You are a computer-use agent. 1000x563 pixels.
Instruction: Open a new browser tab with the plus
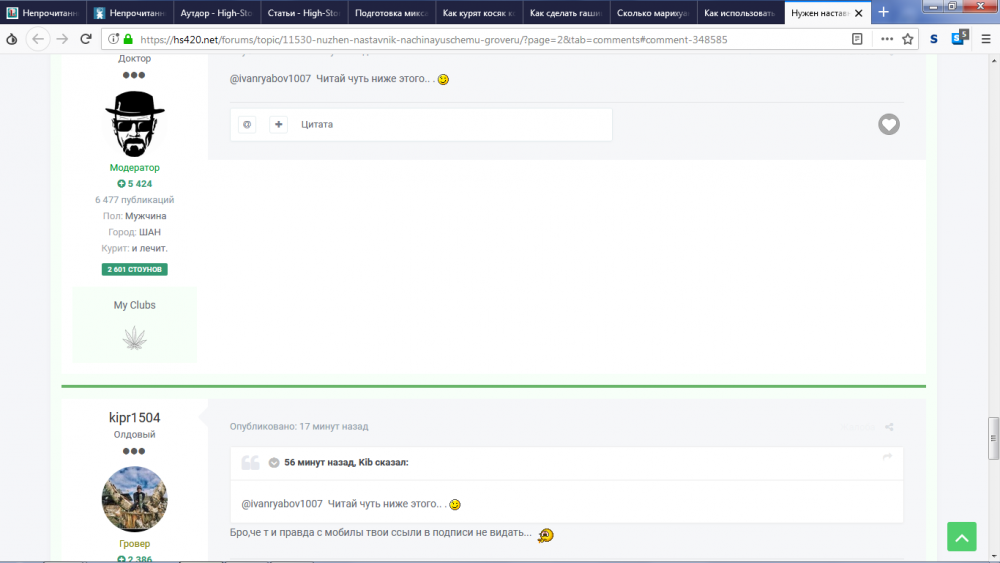(883, 12)
